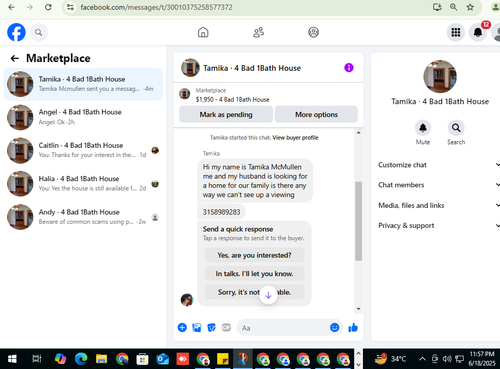The image size is (500, 369).
Task: Reload the page in the browser
Action: pyautogui.click(x=48, y=7)
